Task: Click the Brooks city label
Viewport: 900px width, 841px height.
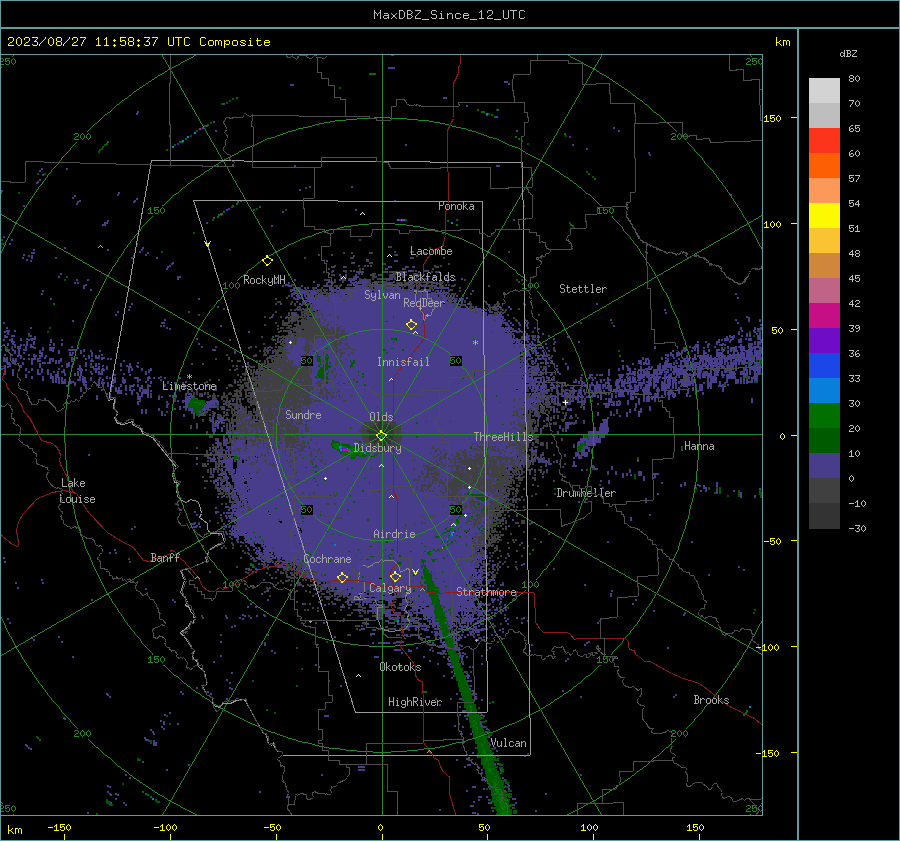Action: (711, 700)
